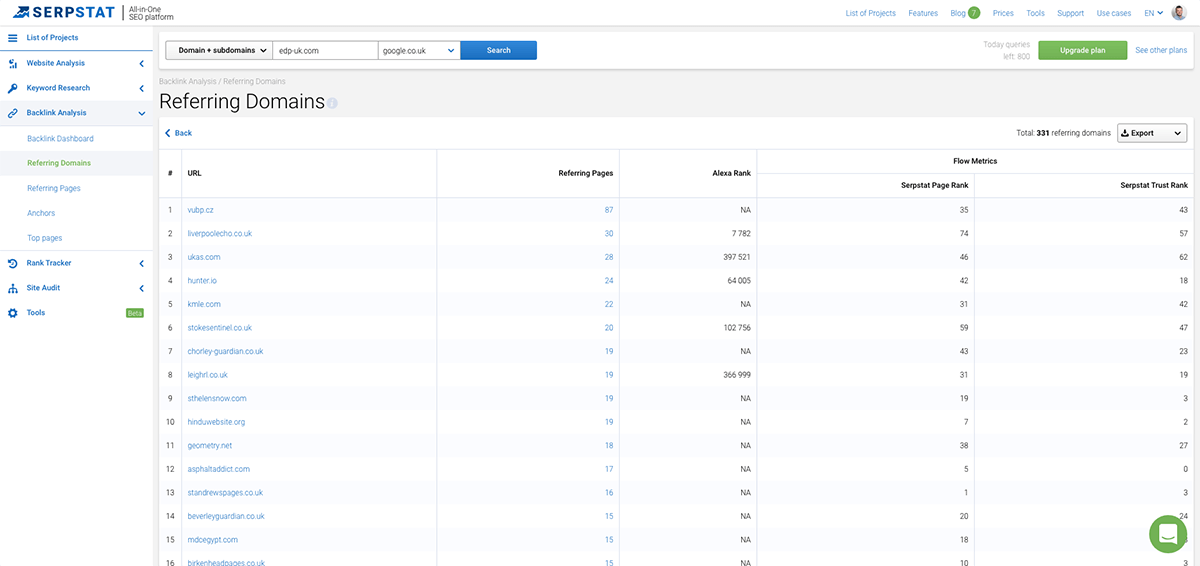1200x566 pixels.
Task: Click the Backlink Analysis breadcrumb
Action: (x=188, y=81)
